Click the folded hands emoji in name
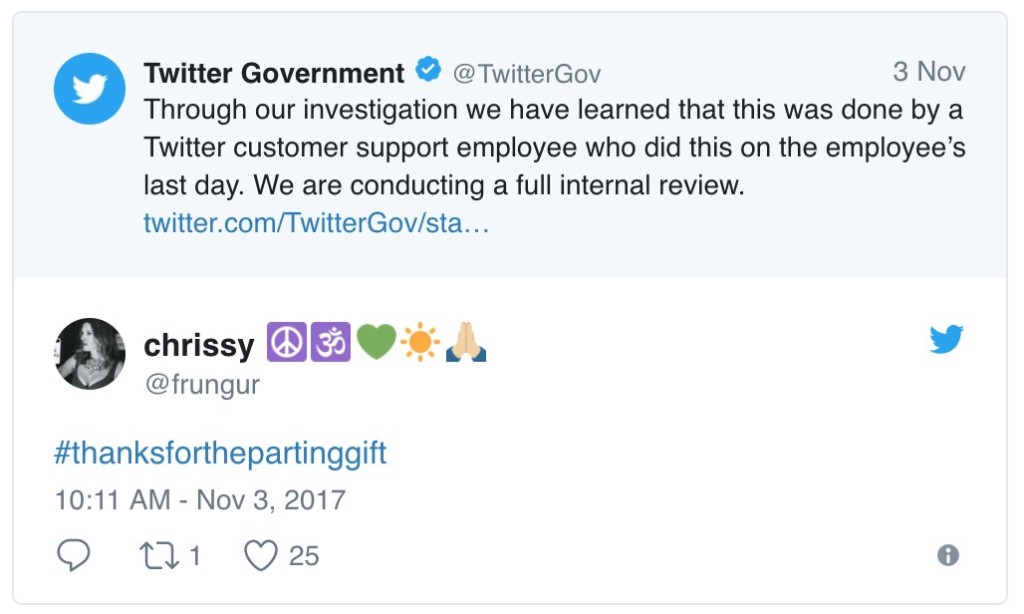 click(x=465, y=343)
